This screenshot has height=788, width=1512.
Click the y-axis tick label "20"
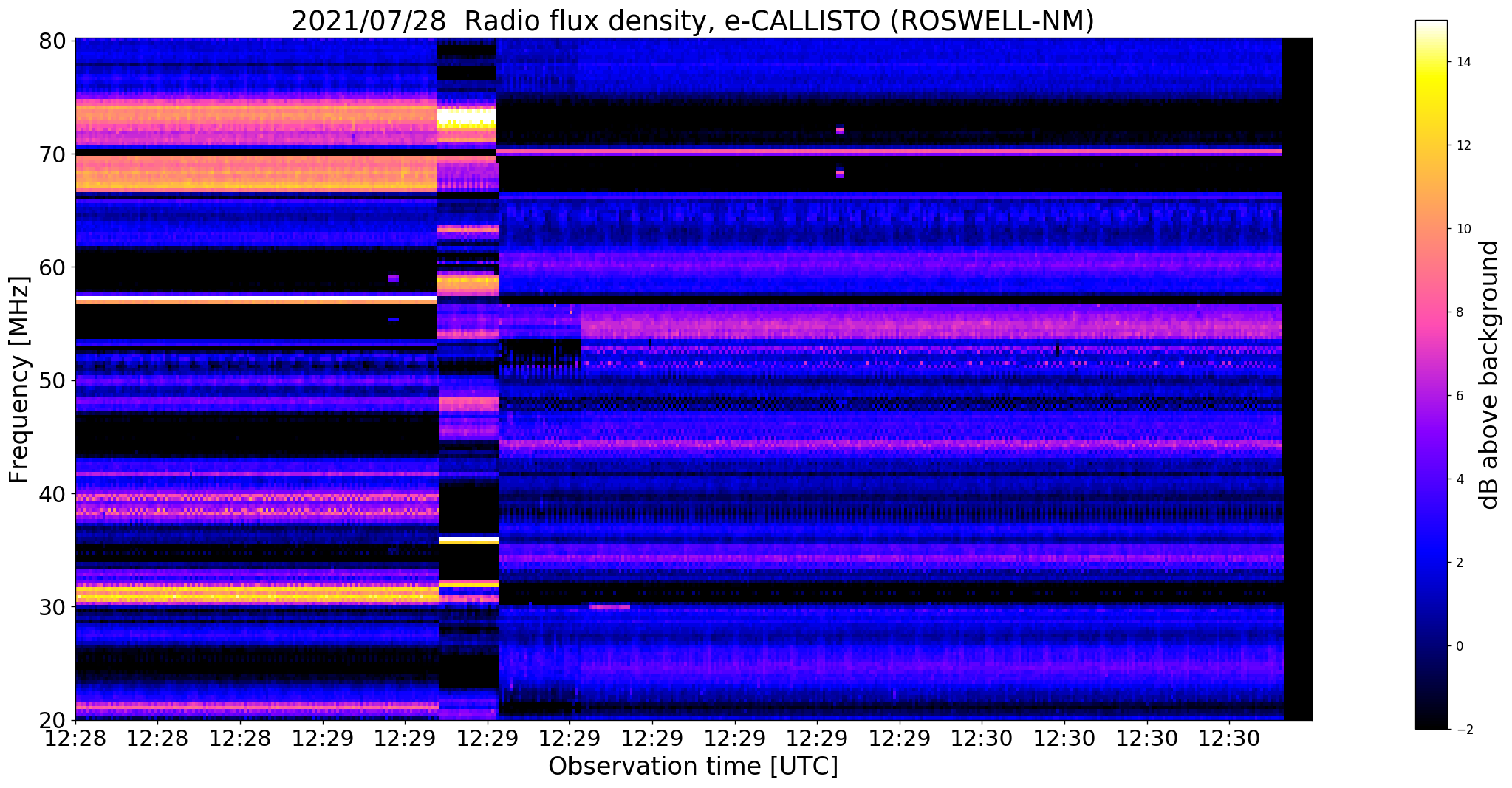51,720
